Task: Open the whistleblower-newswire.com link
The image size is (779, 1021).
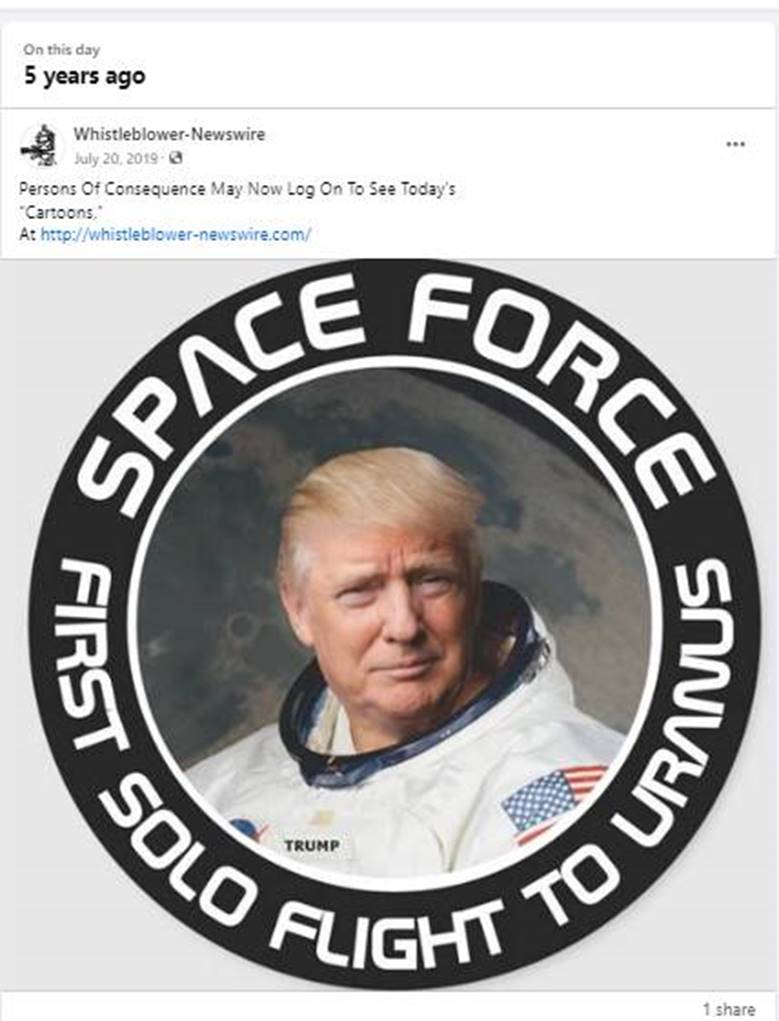Action: click(176, 234)
